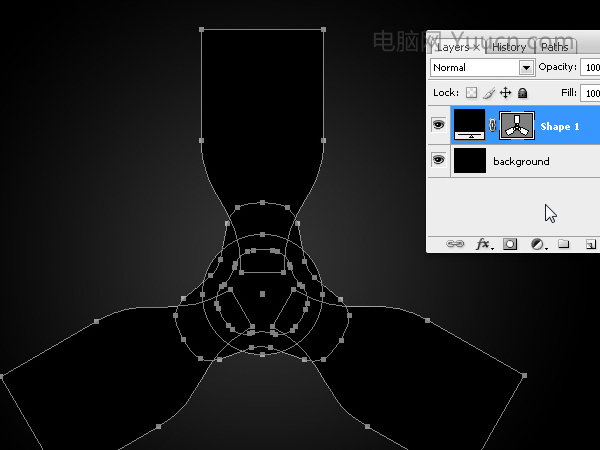
Task: Toggle the lock all padlock icon
Action: point(522,93)
